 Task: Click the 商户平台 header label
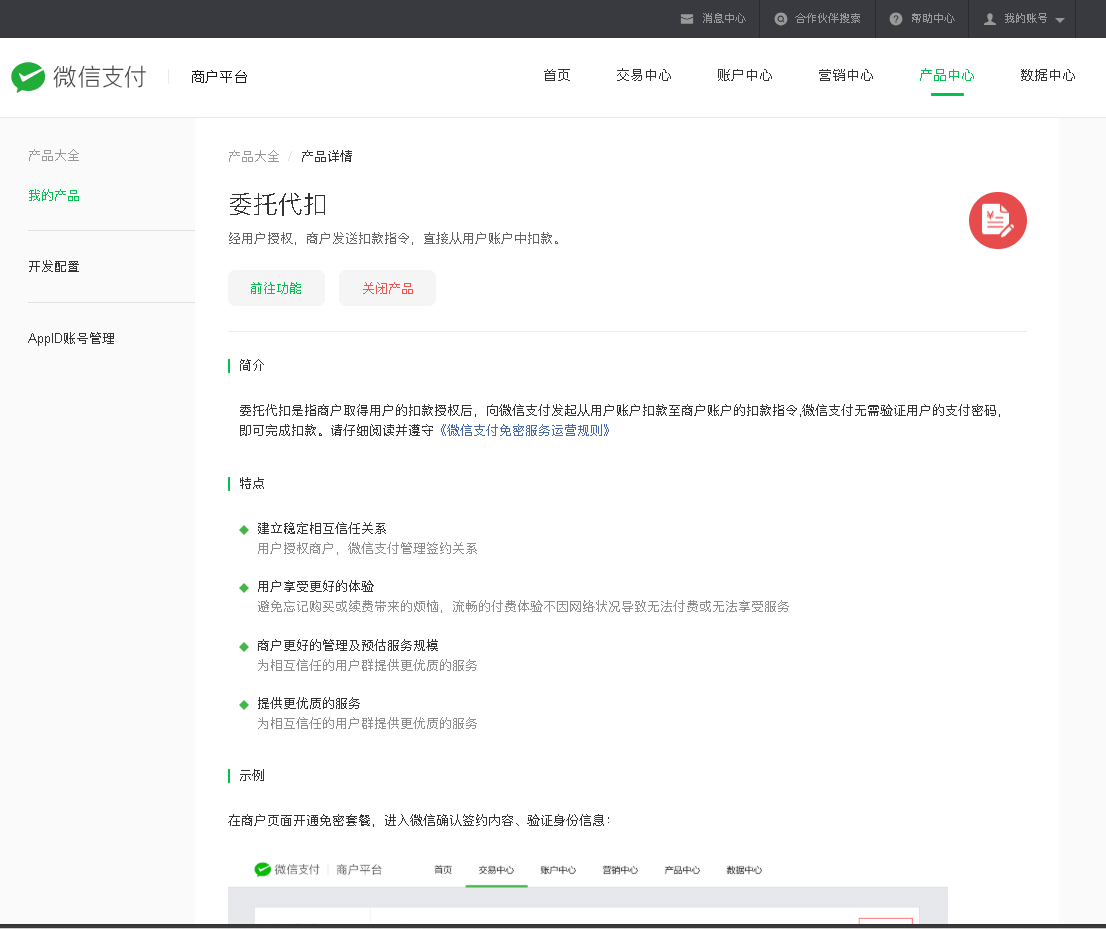point(219,77)
